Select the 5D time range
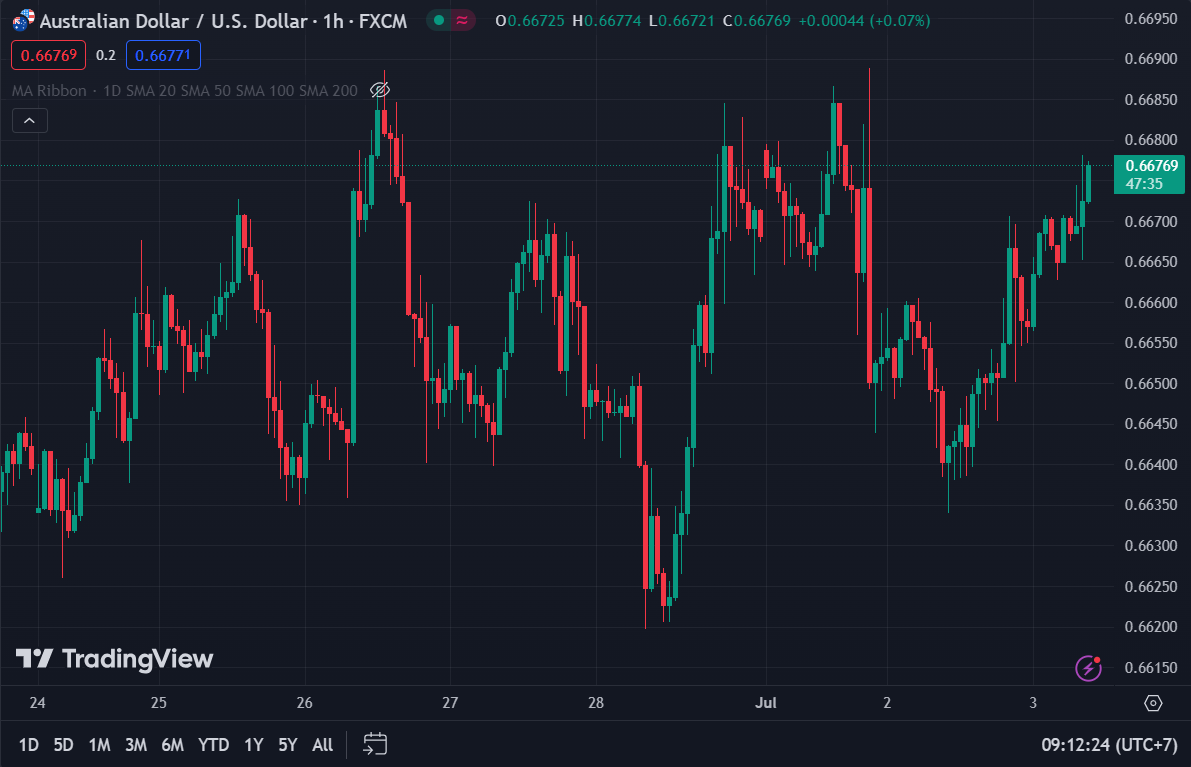This screenshot has height=767, width=1191. click(x=64, y=745)
